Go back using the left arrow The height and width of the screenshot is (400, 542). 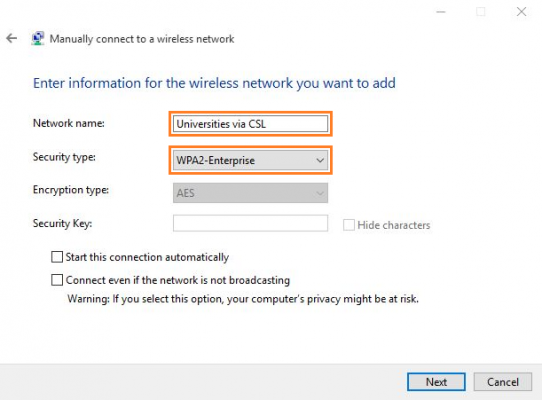pyautogui.click(x=12, y=38)
